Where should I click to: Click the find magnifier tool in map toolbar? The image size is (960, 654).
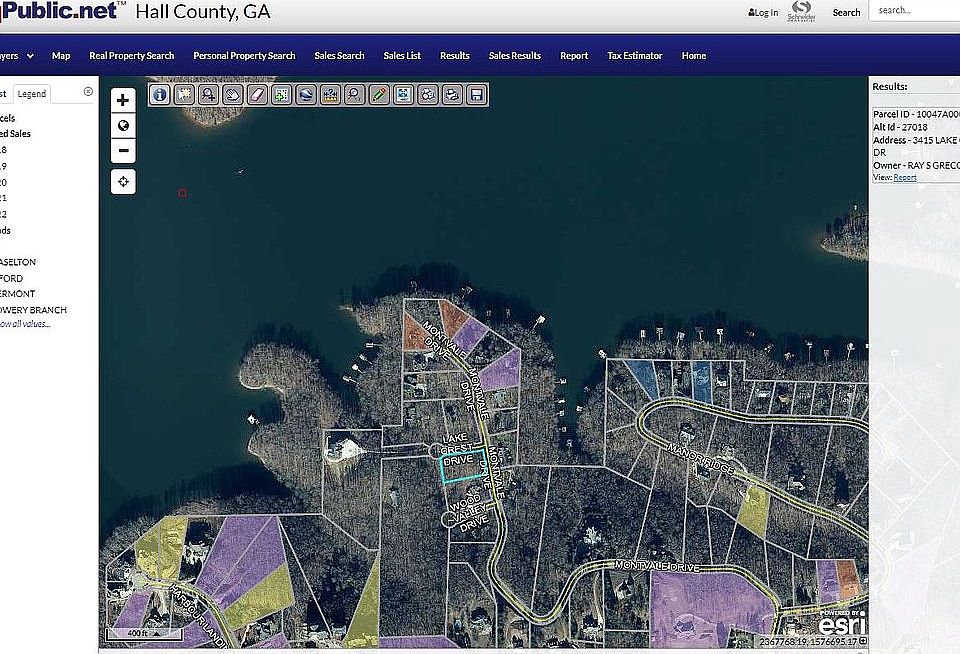click(x=354, y=95)
